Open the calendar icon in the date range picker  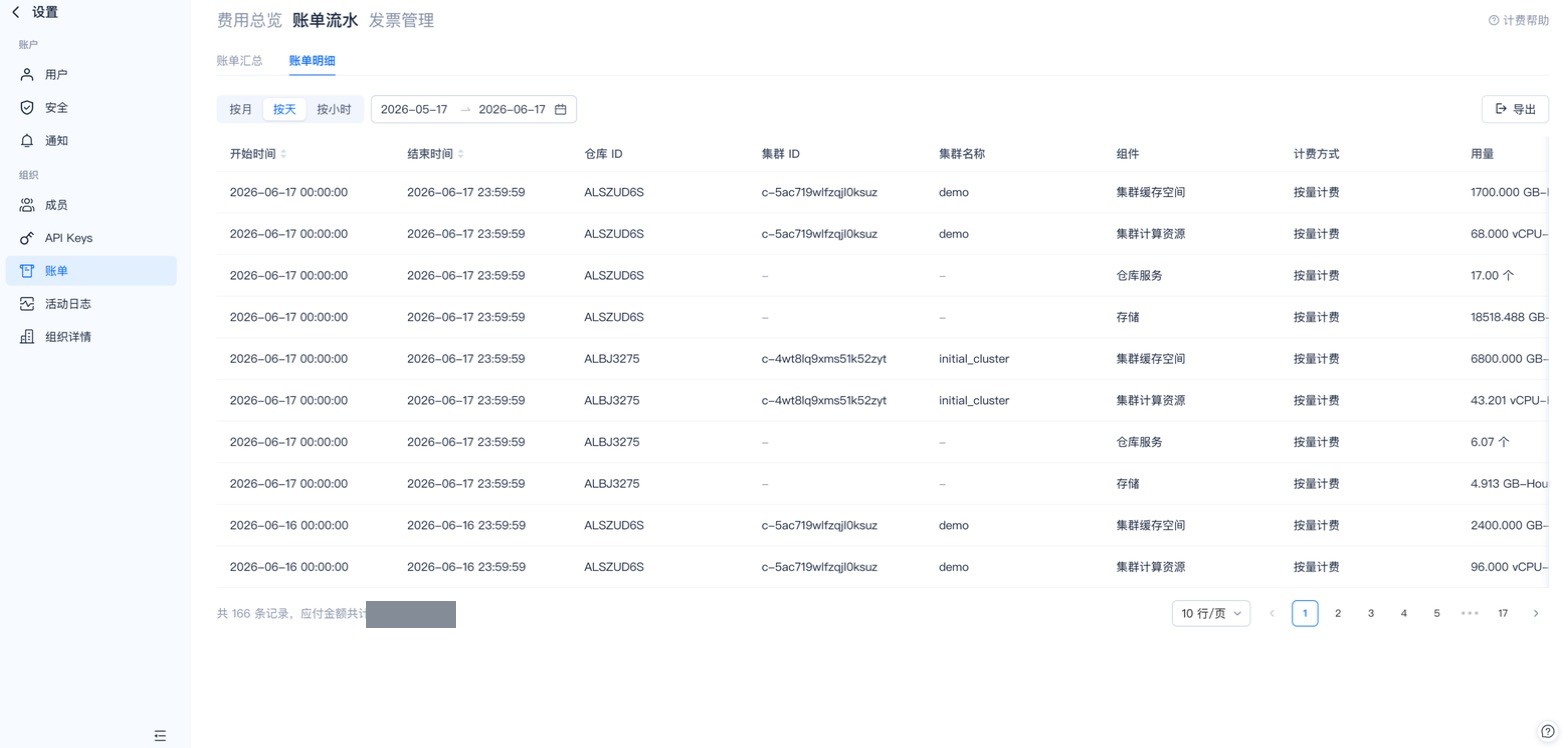[561, 109]
